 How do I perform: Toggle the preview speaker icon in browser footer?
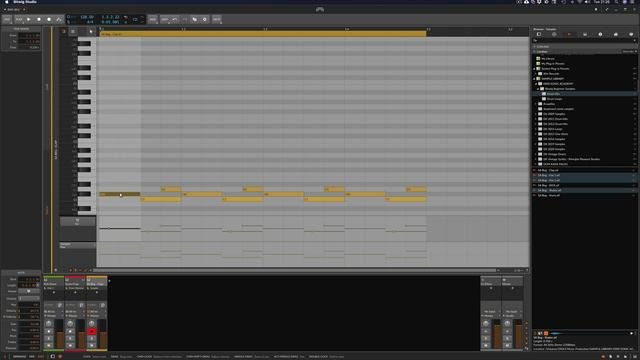[x=540, y=333]
